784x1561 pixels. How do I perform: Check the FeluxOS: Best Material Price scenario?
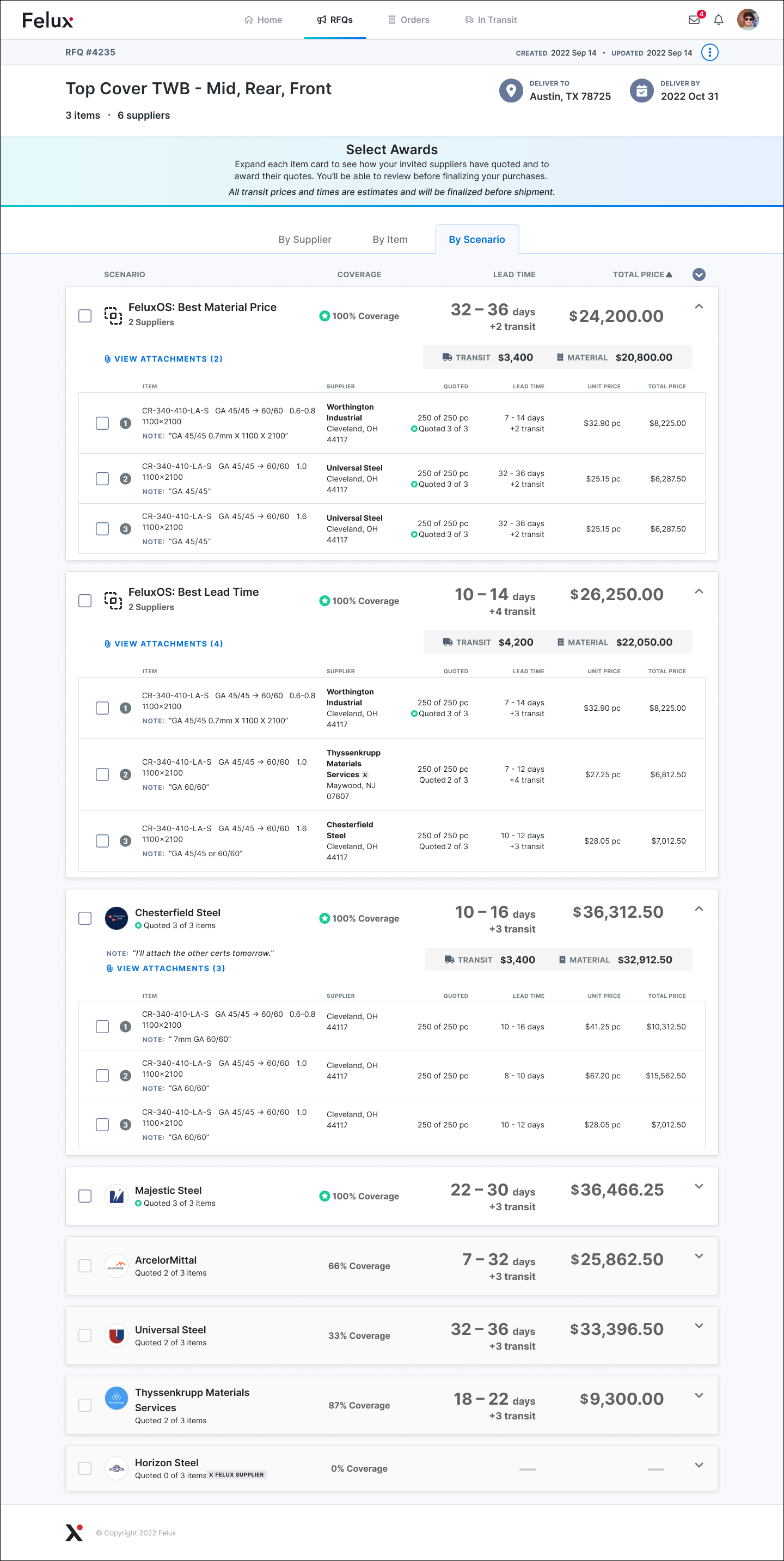pos(85,316)
